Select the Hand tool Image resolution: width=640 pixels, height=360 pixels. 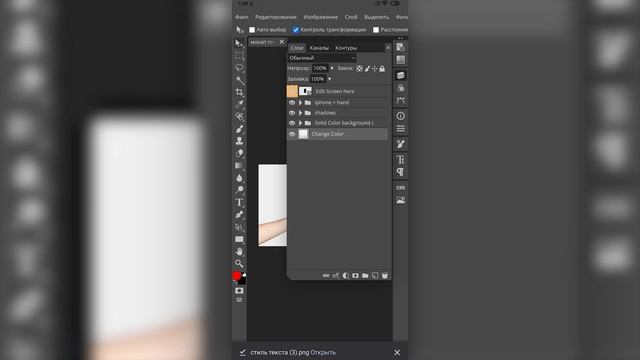[239, 251]
